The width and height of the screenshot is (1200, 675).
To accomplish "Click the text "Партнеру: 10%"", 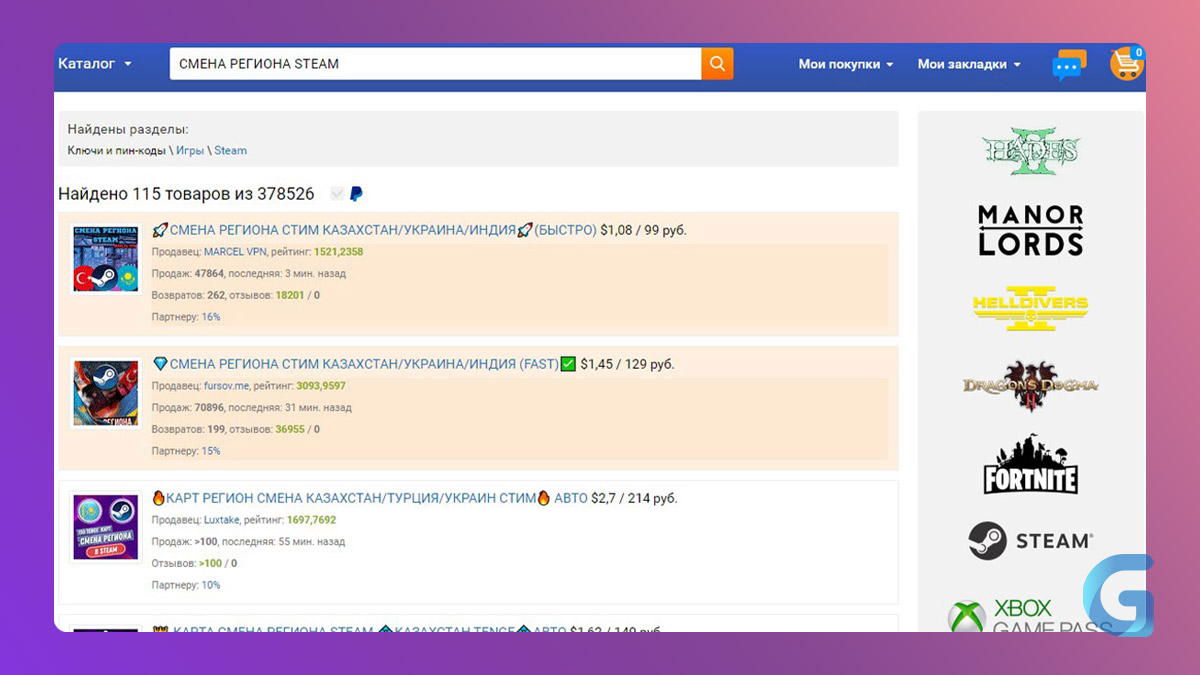I will tap(186, 586).
